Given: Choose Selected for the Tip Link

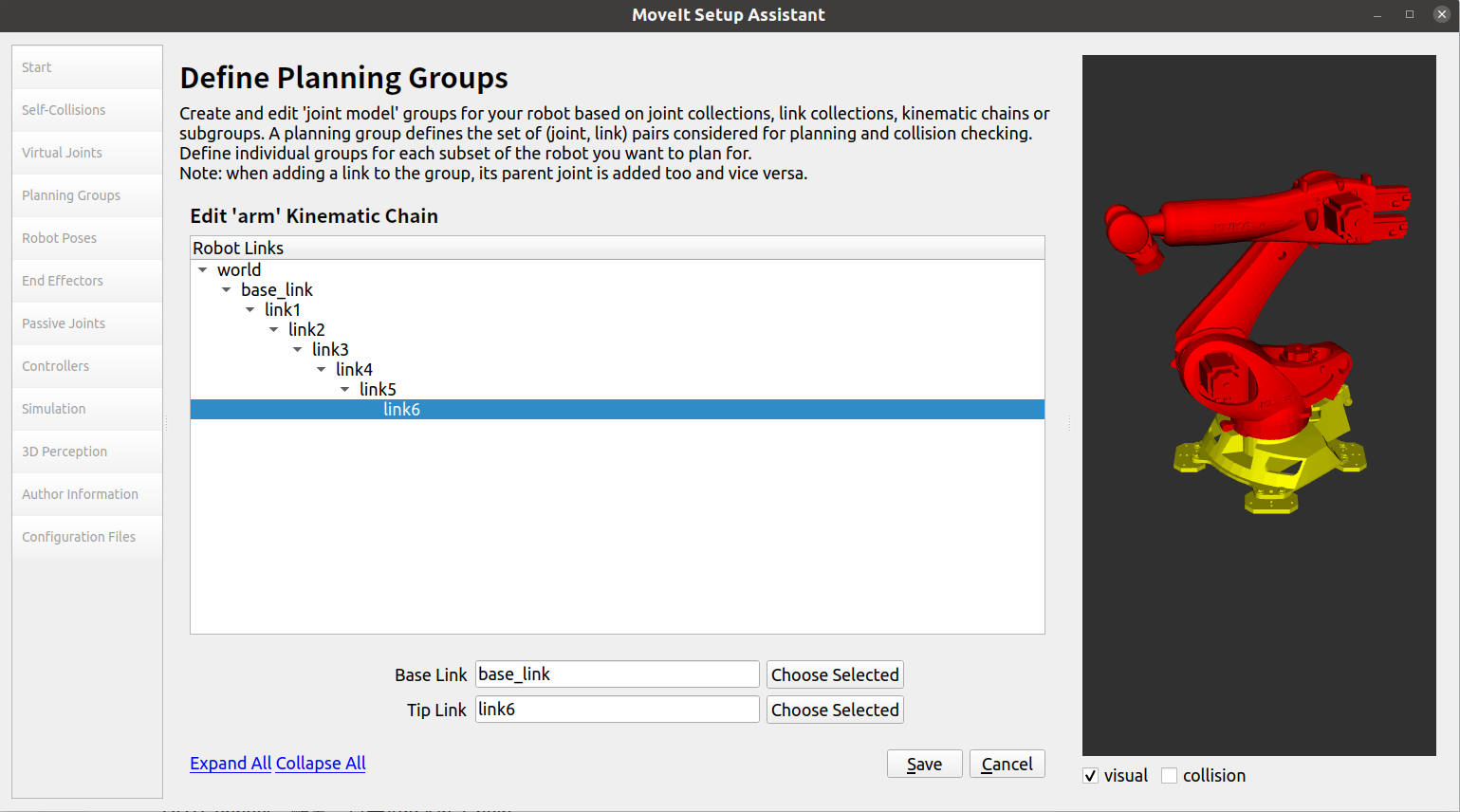Looking at the screenshot, I should pos(835,710).
